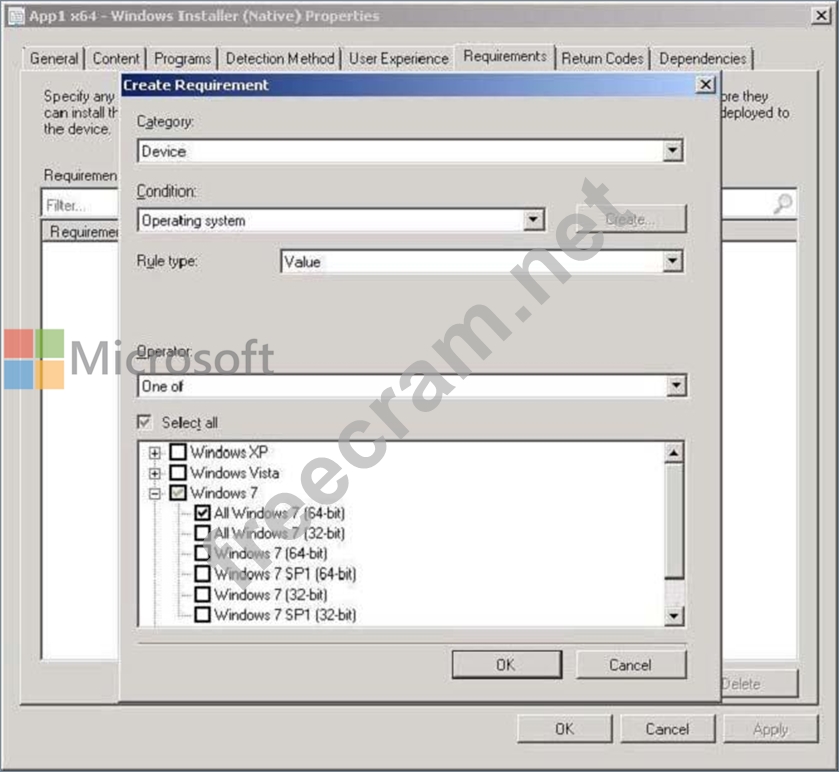This screenshot has width=839, height=772.
Task: Go to the User Experience tab
Action: click(x=399, y=58)
